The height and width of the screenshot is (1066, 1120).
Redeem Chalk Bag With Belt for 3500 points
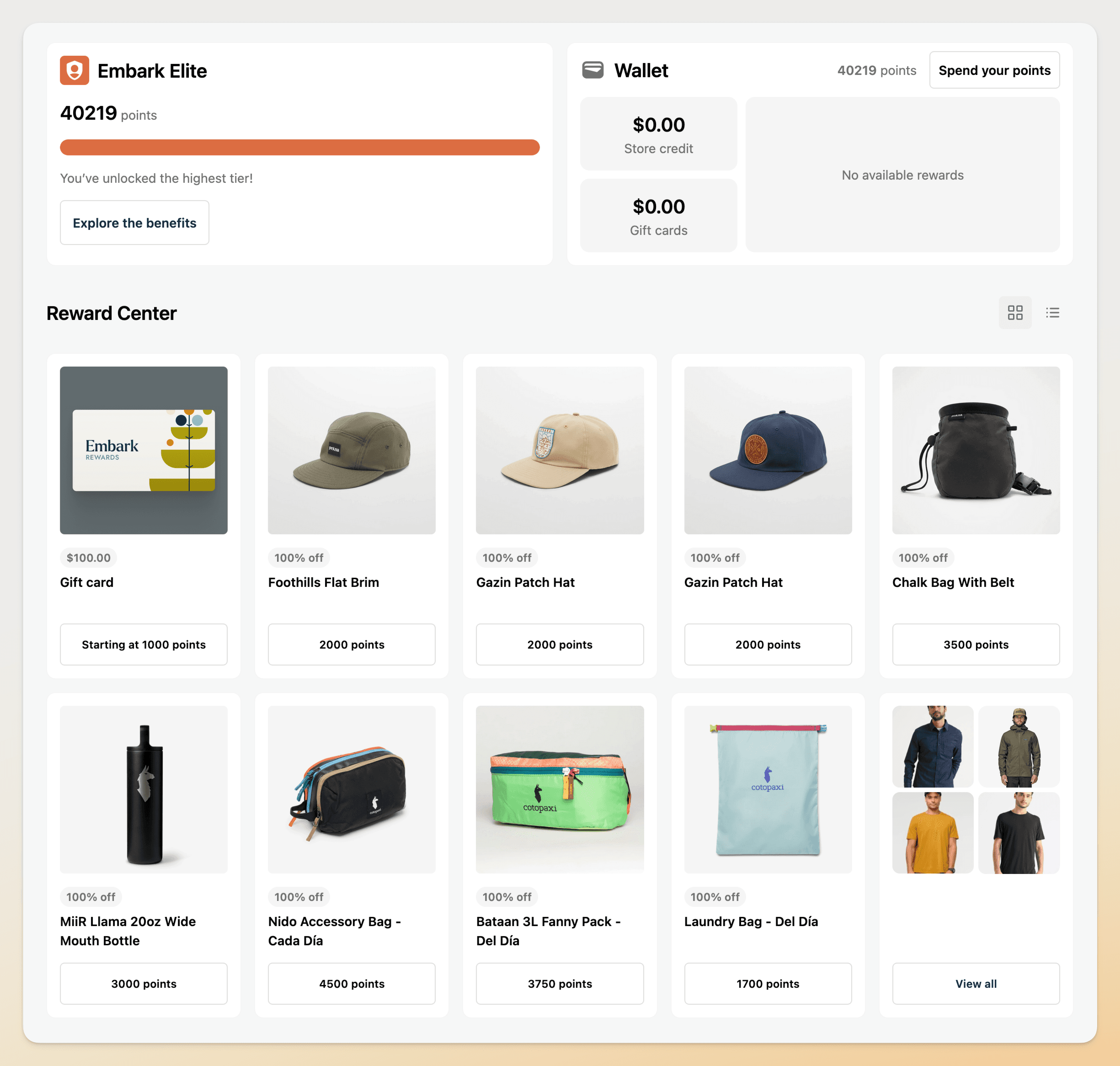tap(976, 645)
